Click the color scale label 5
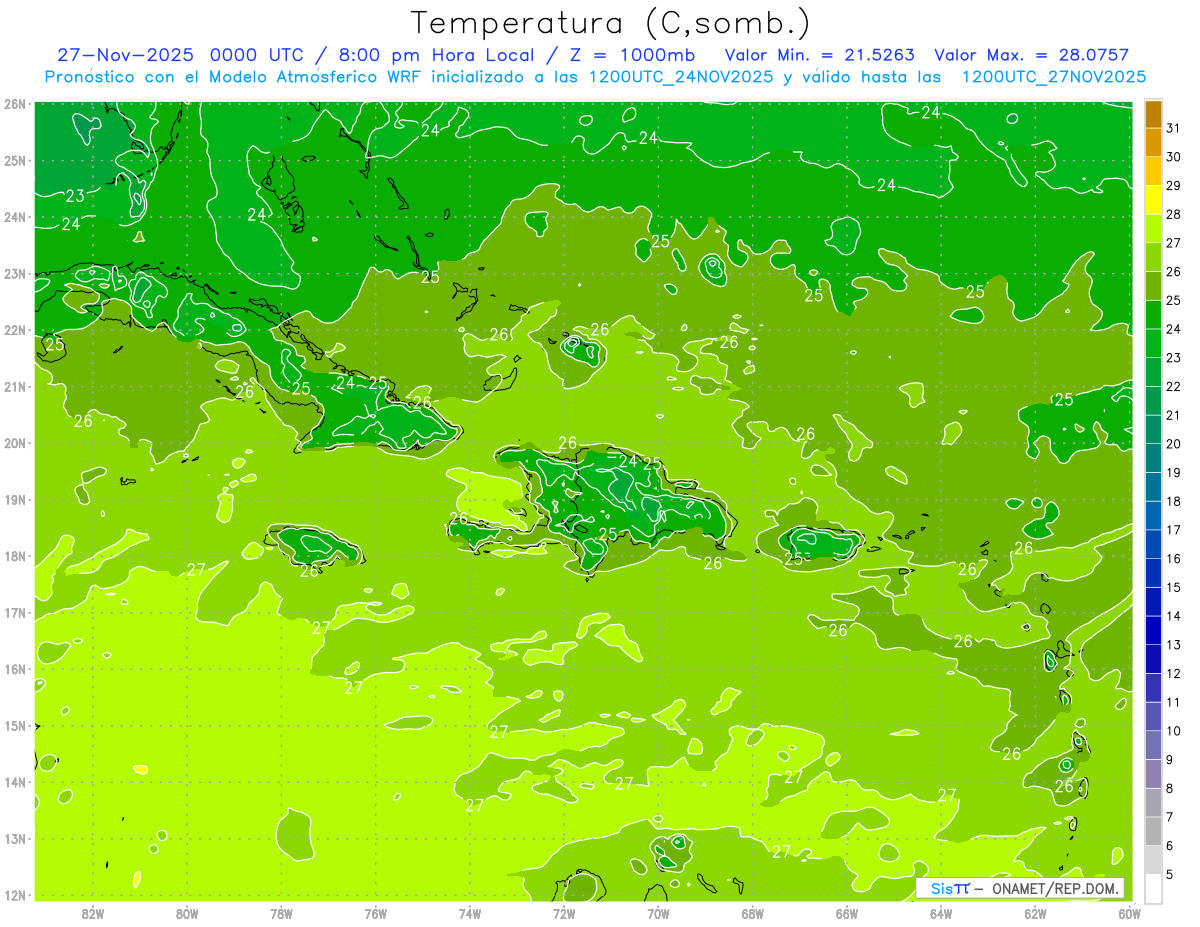Viewport: 1200px width, 927px height. tap(1171, 874)
